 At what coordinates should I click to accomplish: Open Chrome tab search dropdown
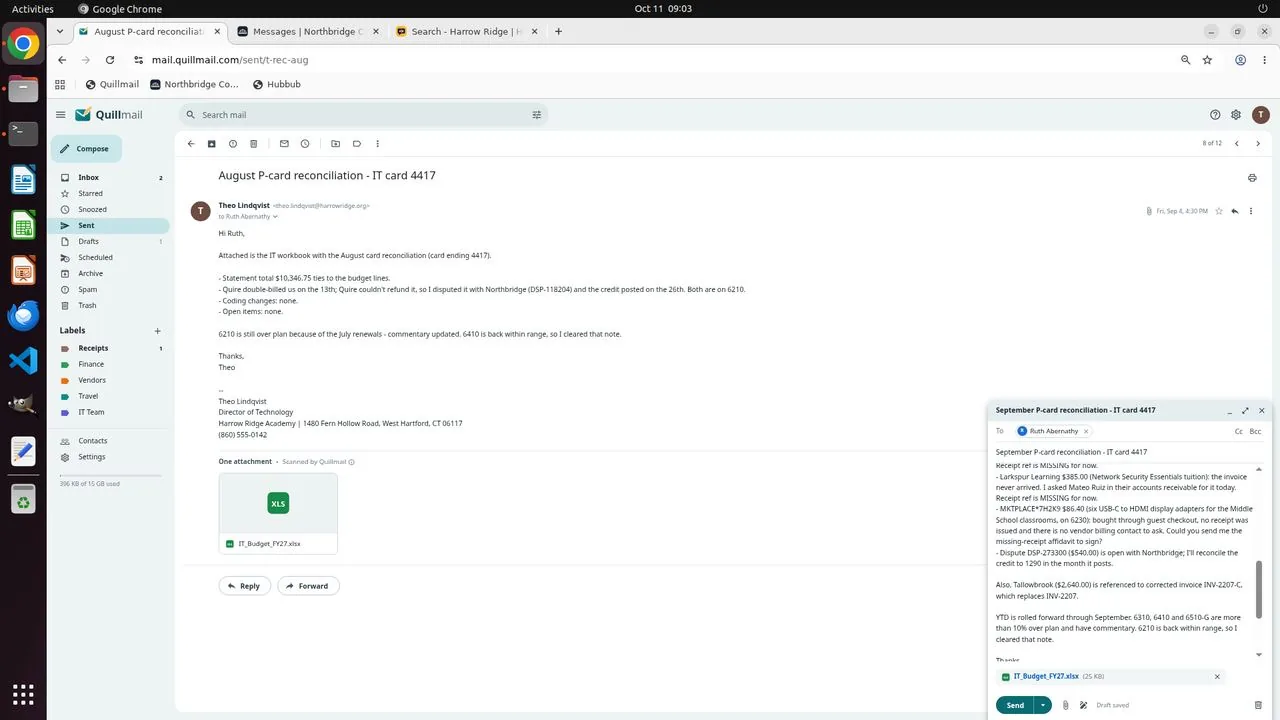(60, 31)
